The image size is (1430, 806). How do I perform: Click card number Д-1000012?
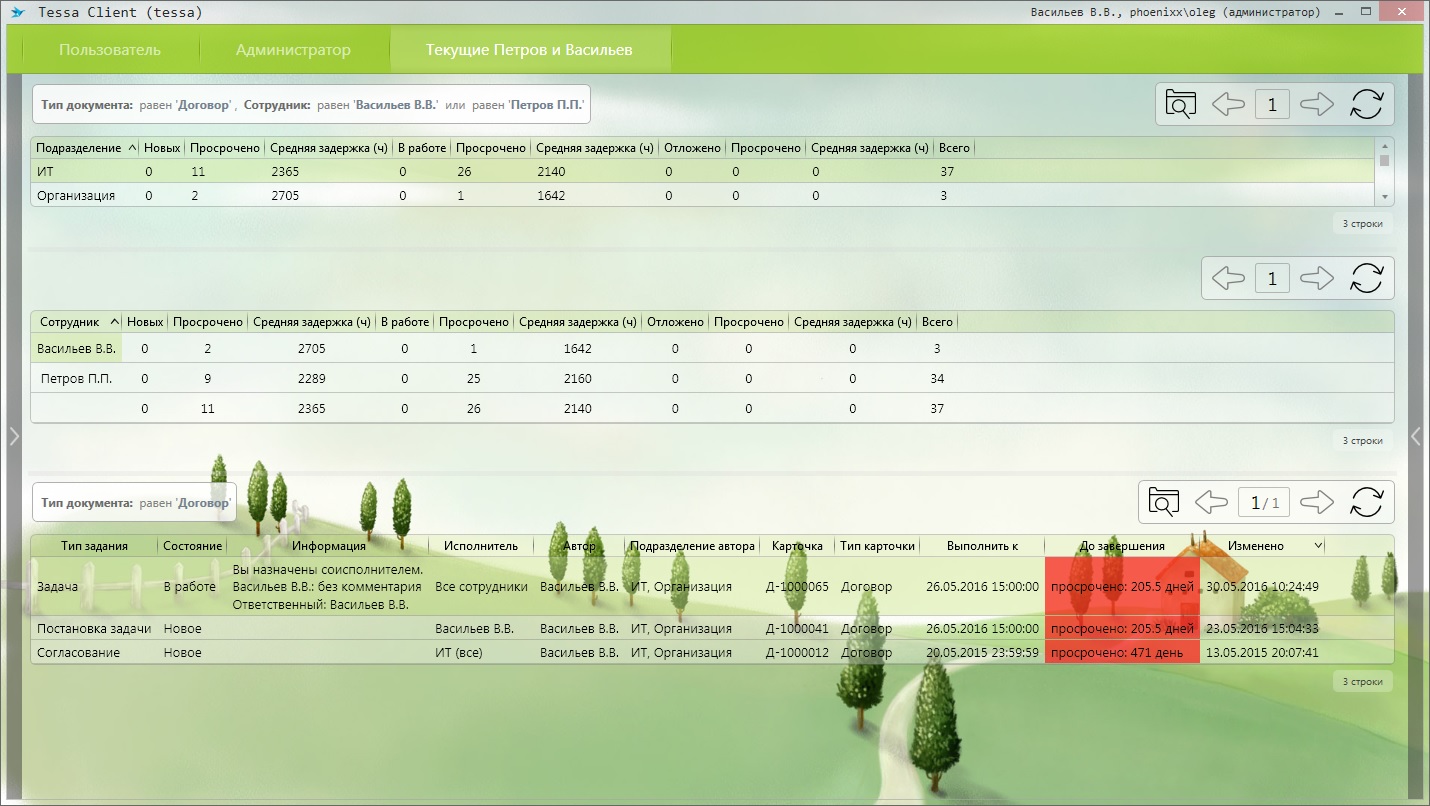[x=797, y=653]
